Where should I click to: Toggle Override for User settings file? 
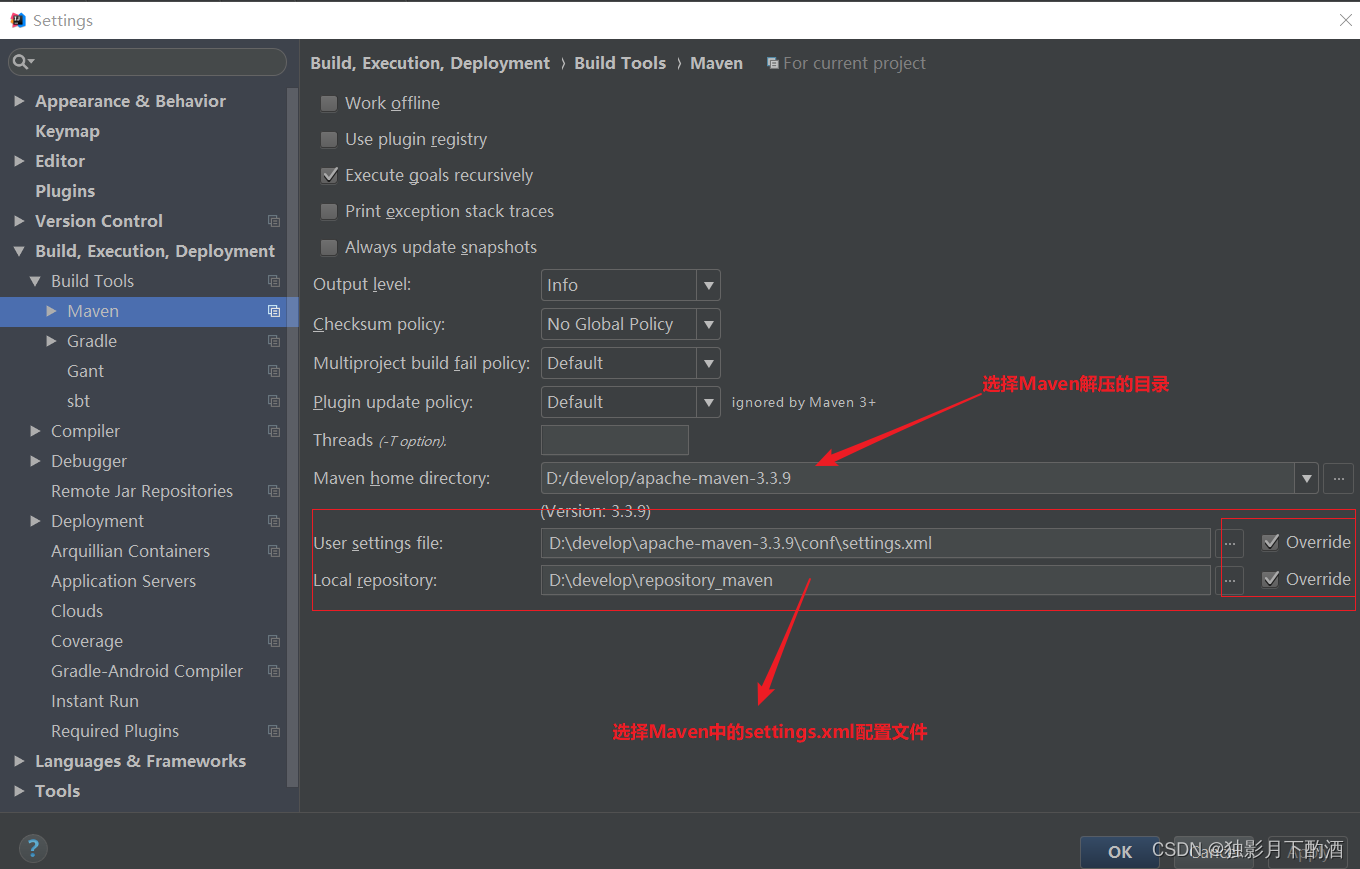pyautogui.click(x=1271, y=542)
